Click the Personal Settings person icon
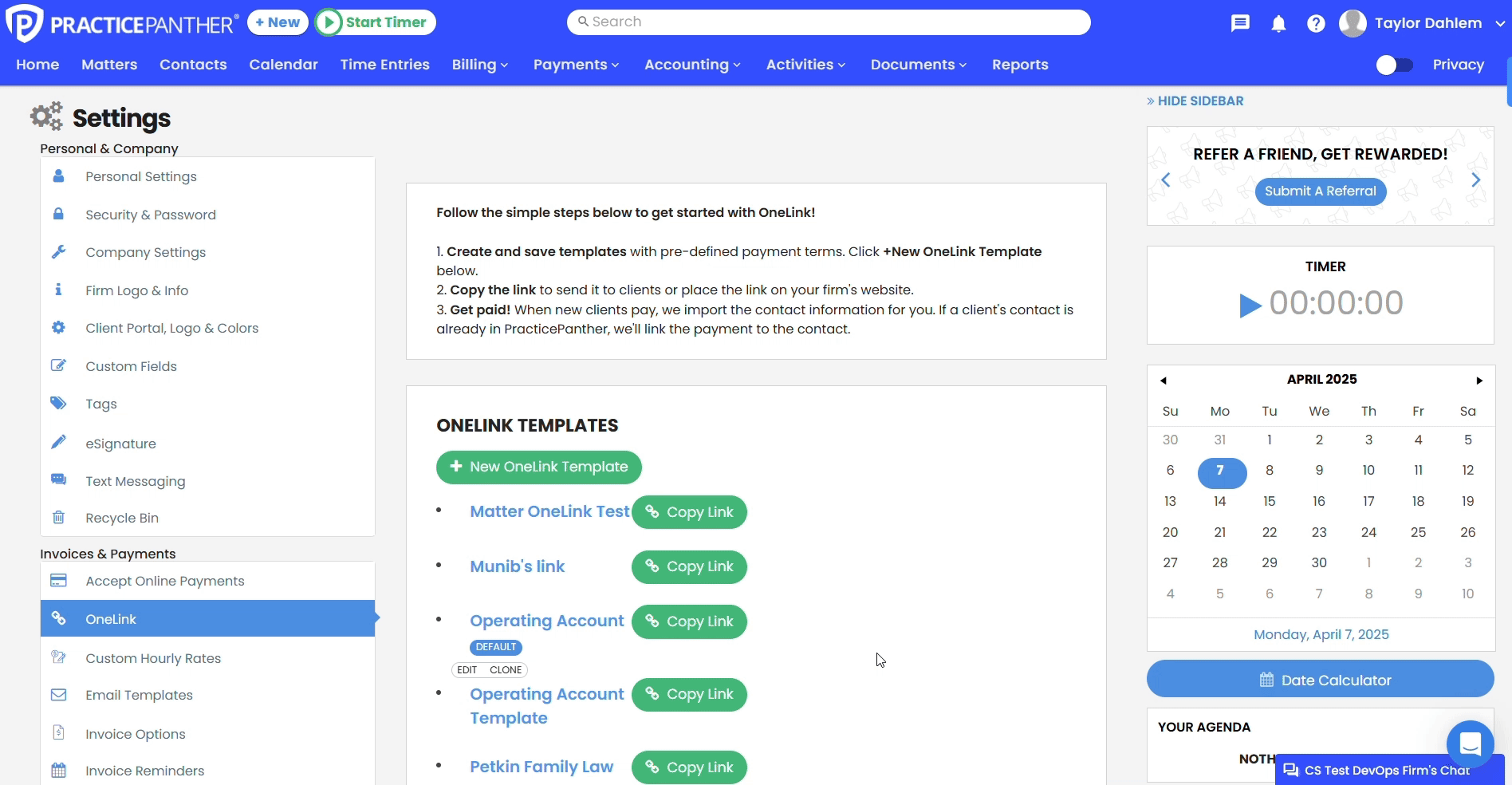1512x785 pixels. tap(58, 176)
